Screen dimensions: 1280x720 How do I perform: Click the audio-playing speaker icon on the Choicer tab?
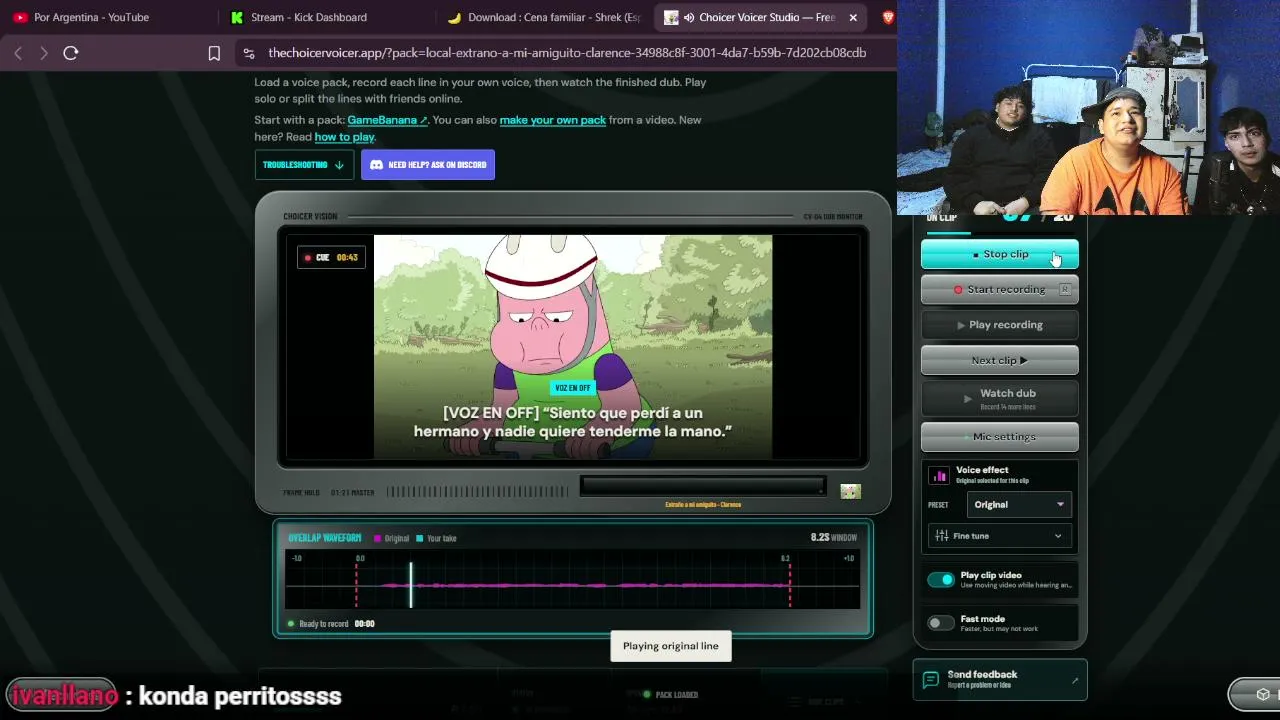pyautogui.click(x=689, y=17)
